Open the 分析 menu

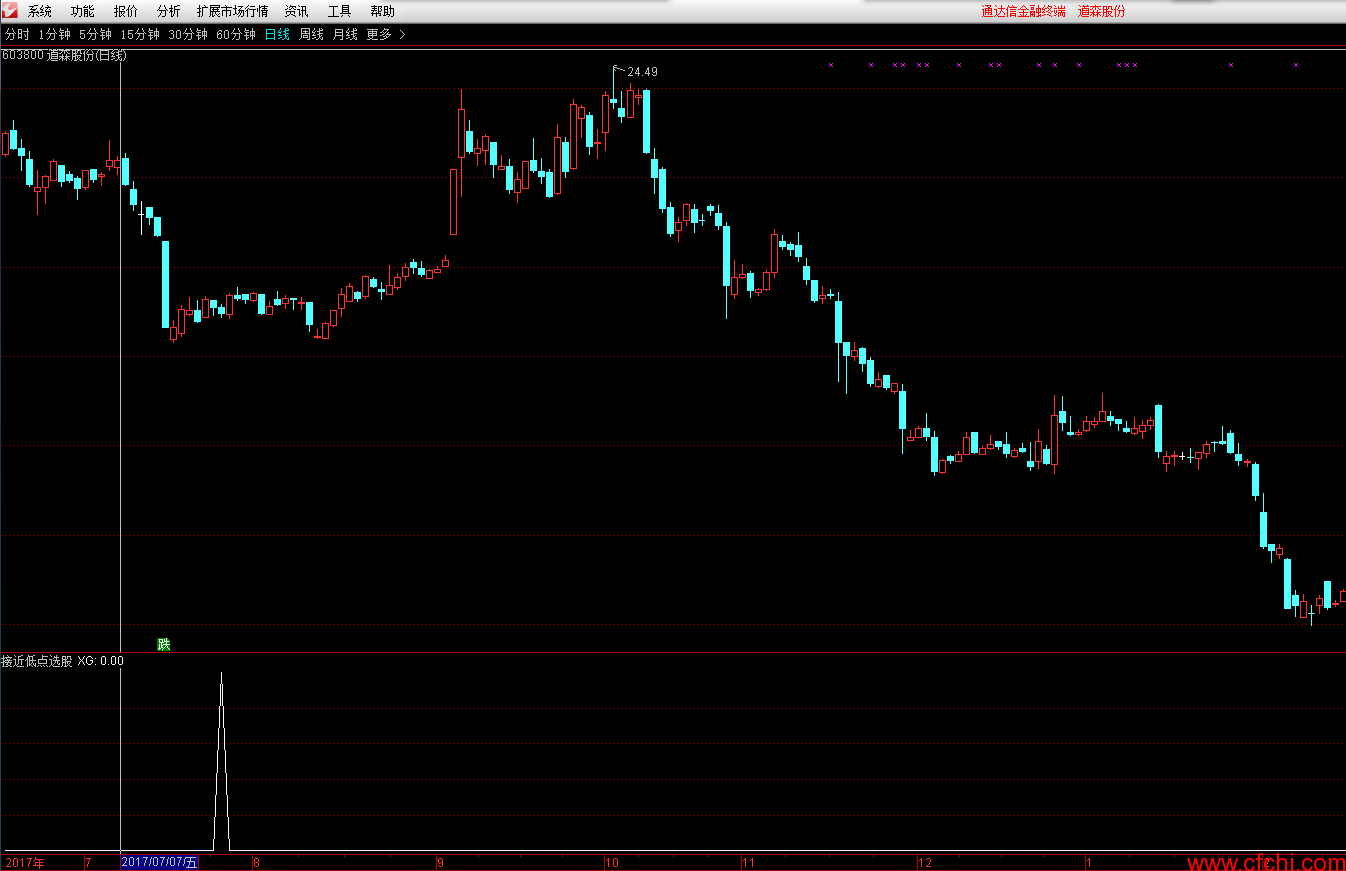[x=169, y=12]
